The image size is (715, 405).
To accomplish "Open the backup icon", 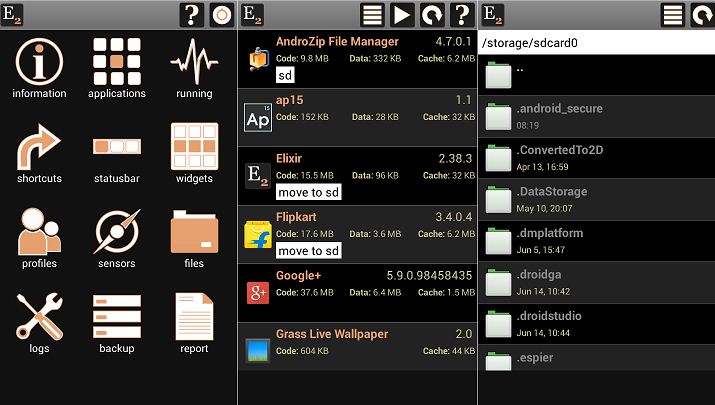I will (x=117, y=317).
